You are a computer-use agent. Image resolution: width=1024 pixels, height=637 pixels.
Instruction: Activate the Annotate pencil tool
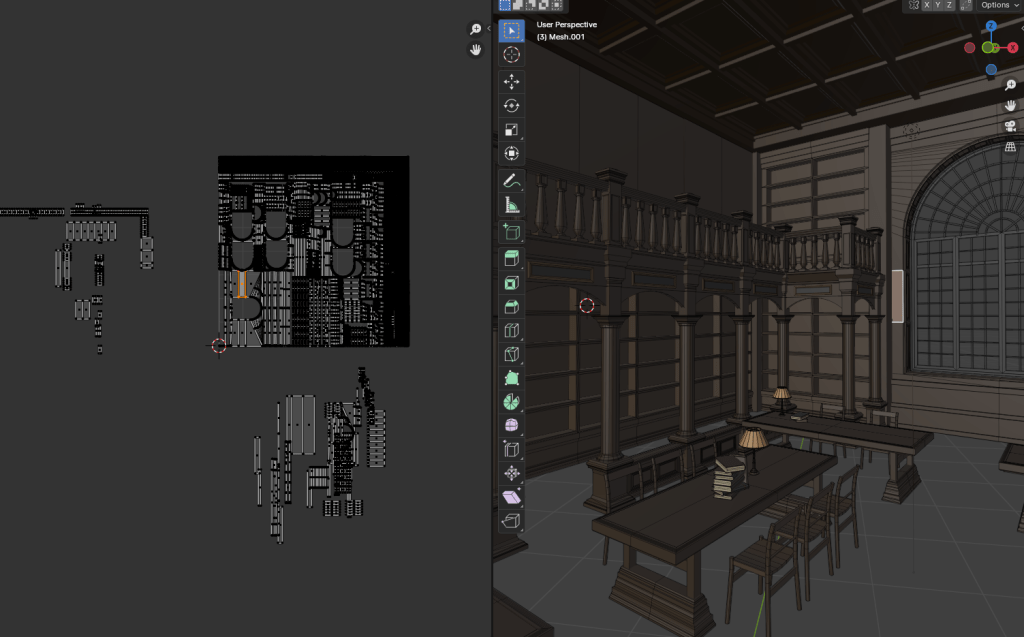coord(511,181)
